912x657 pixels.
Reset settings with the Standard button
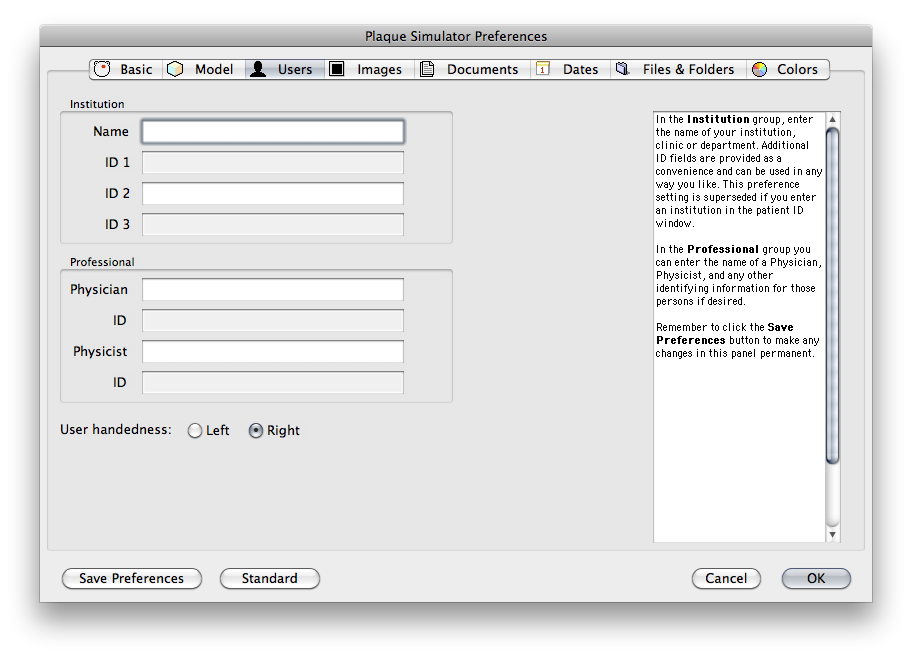point(269,578)
